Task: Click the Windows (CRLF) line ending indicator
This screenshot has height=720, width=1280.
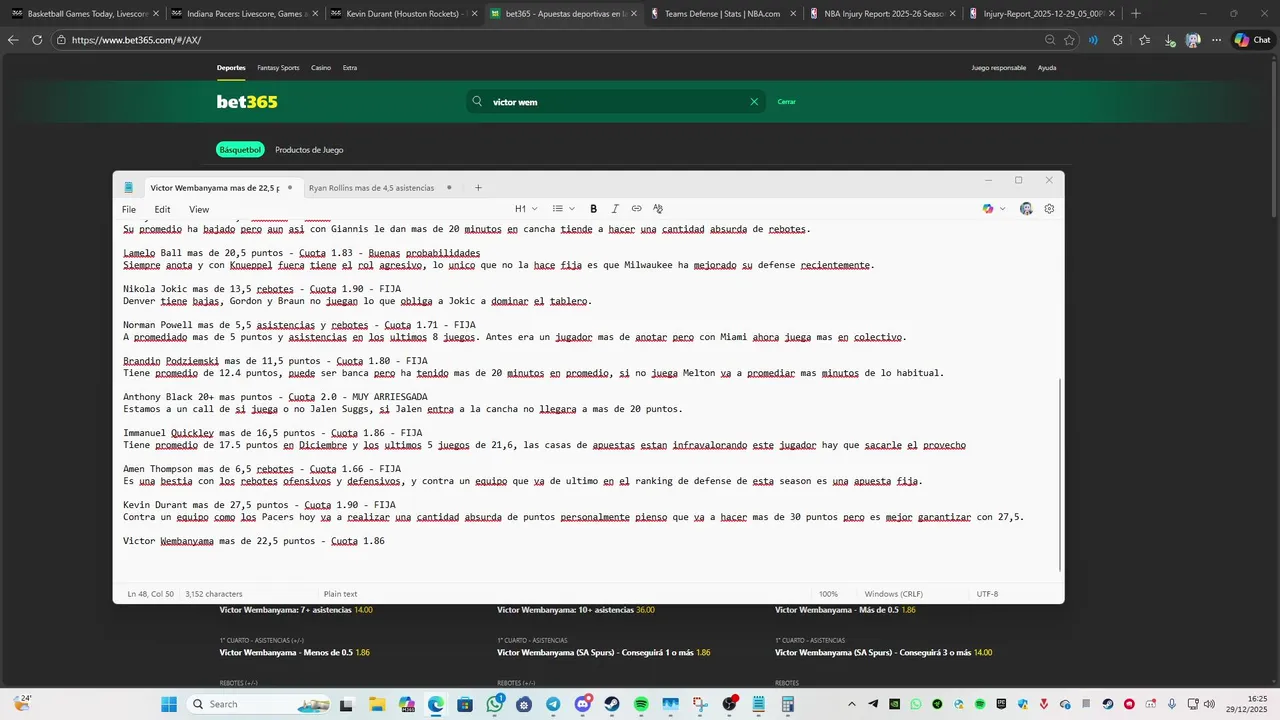Action: (894, 594)
